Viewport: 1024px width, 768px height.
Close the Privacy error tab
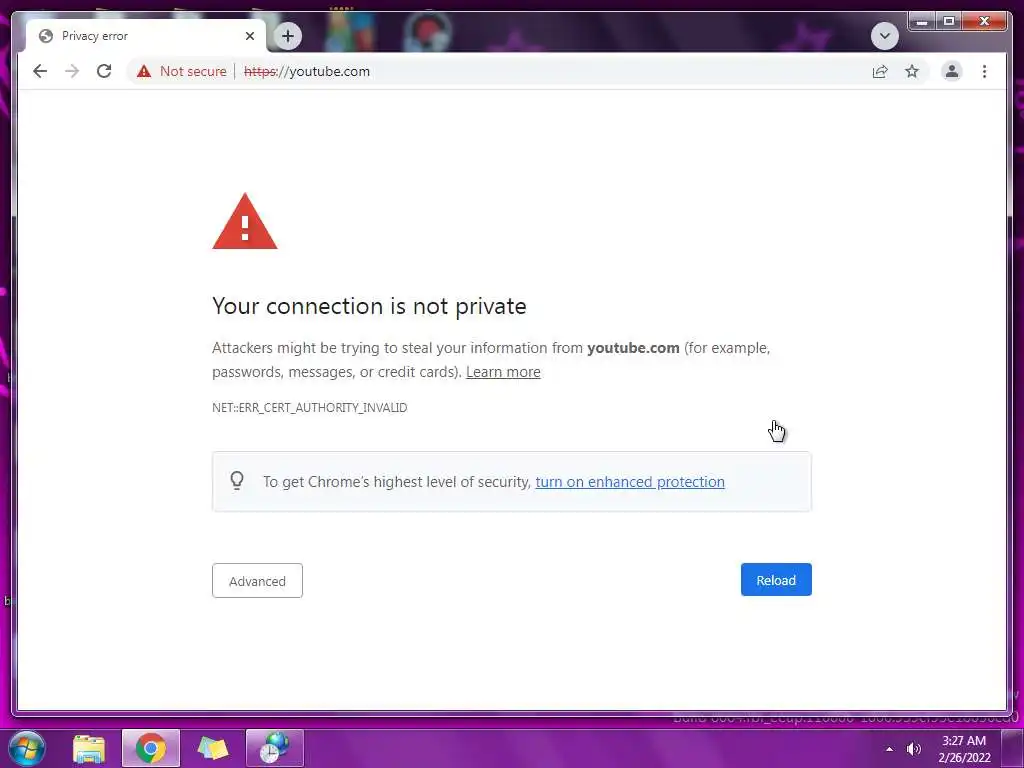point(249,36)
